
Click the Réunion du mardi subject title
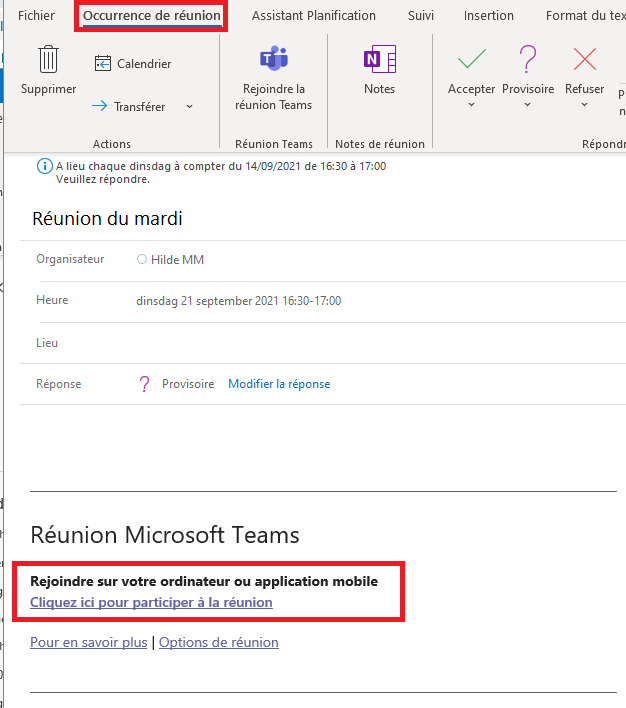[107, 219]
